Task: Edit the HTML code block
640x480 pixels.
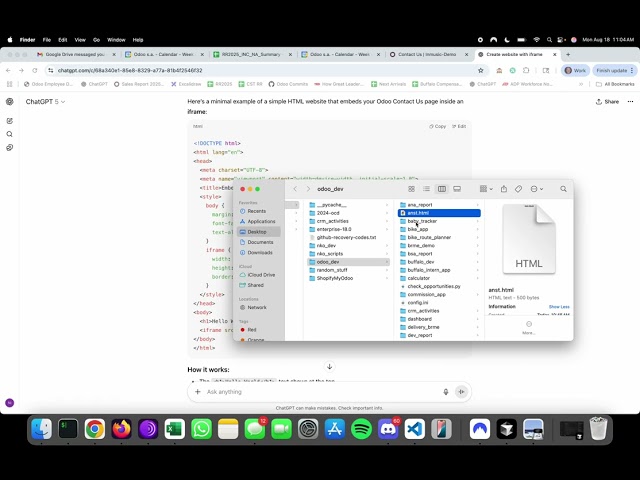Action: click(459, 127)
